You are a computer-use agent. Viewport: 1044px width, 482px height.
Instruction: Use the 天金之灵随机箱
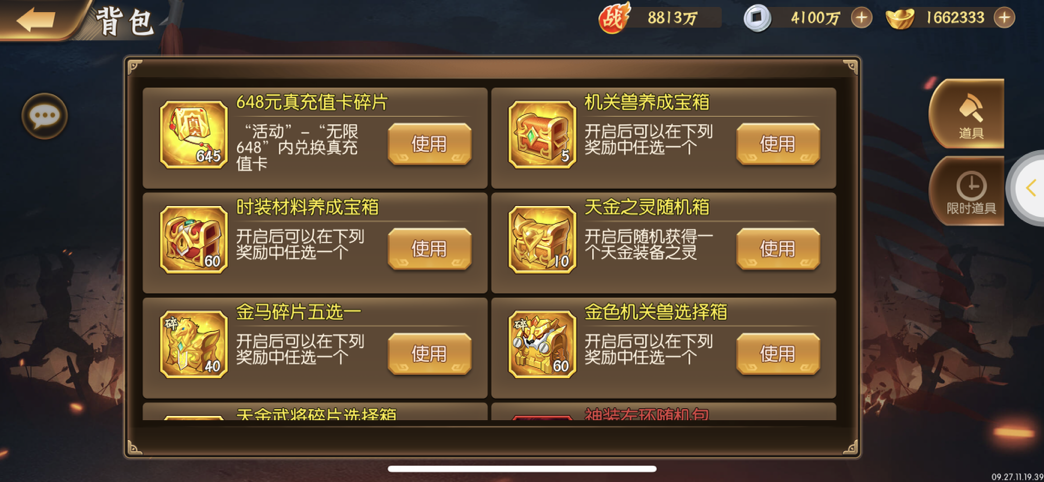[x=778, y=249]
